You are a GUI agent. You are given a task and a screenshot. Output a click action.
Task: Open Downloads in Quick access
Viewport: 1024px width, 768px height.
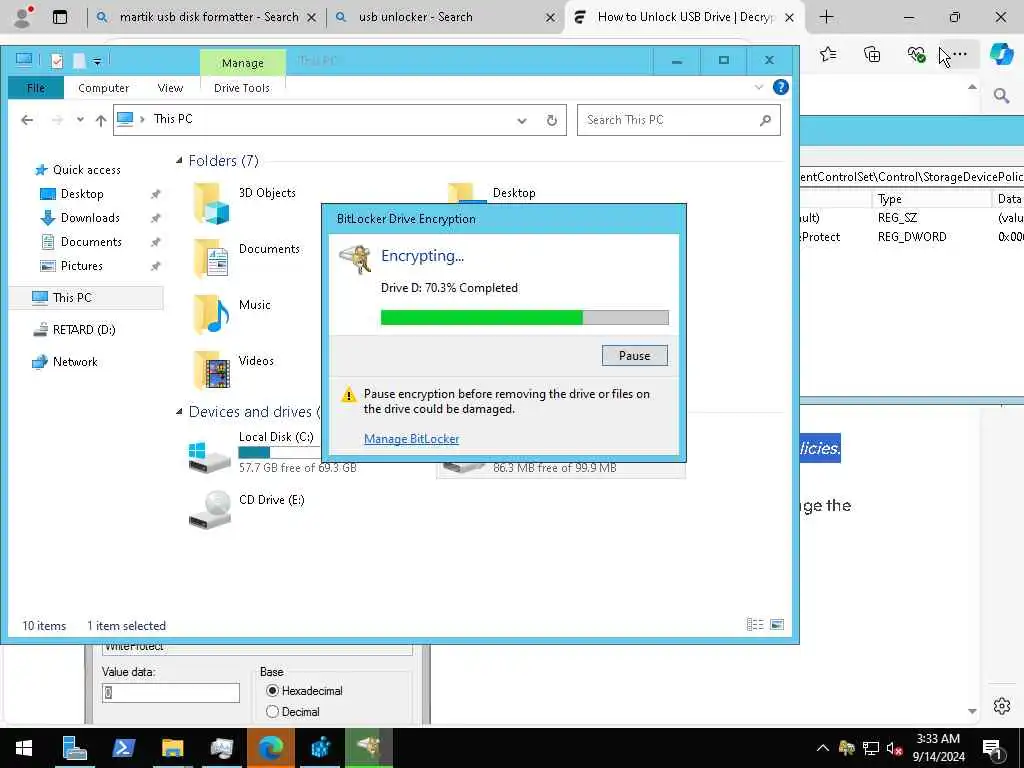click(x=89, y=218)
